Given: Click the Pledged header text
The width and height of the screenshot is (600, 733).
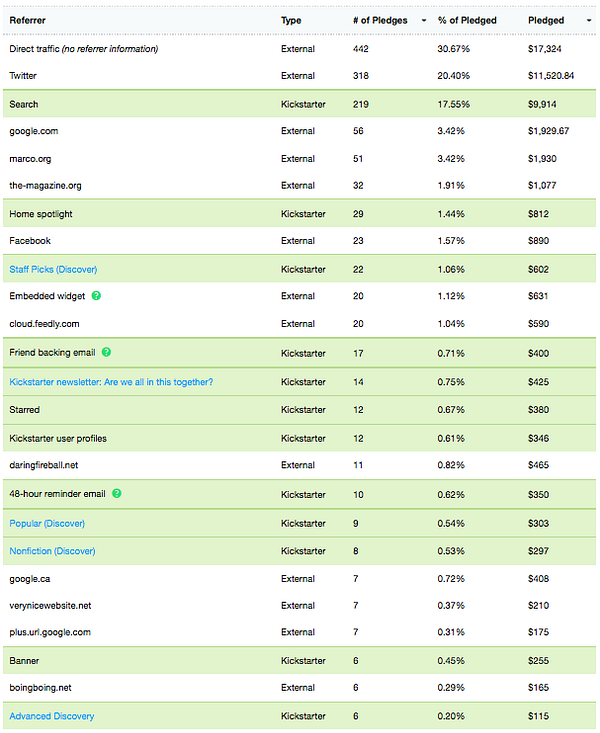Looking at the screenshot, I should [546, 21].
